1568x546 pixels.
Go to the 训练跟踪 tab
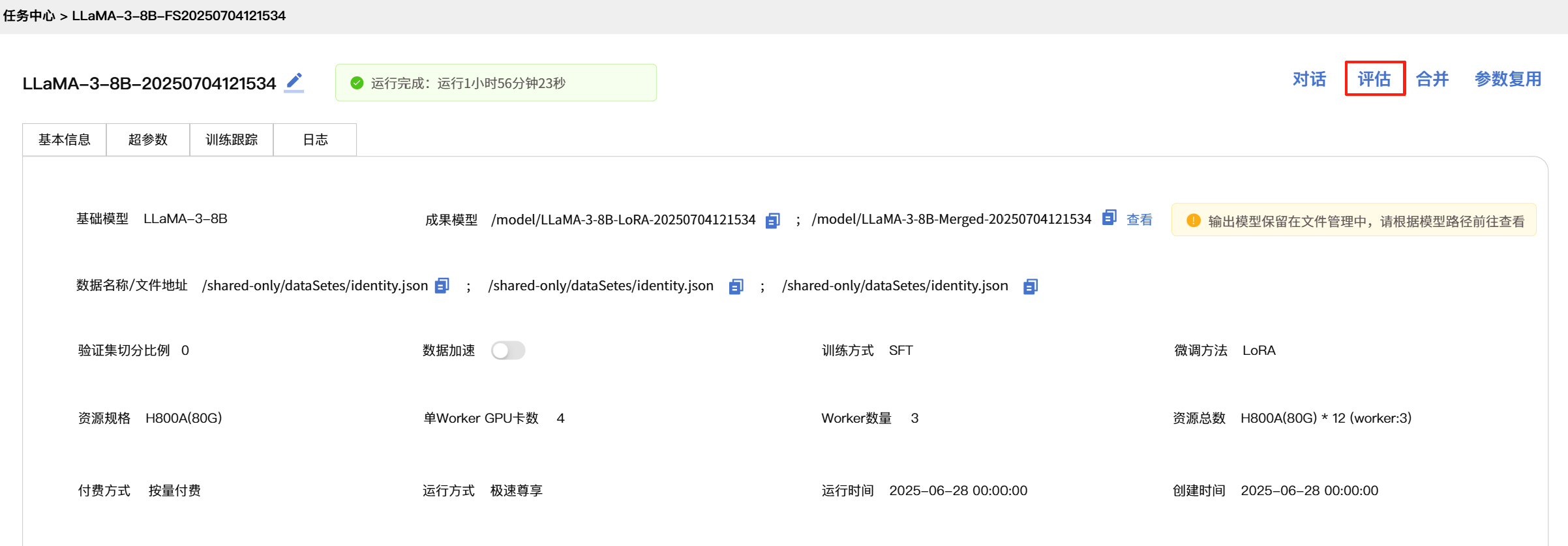pos(232,140)
